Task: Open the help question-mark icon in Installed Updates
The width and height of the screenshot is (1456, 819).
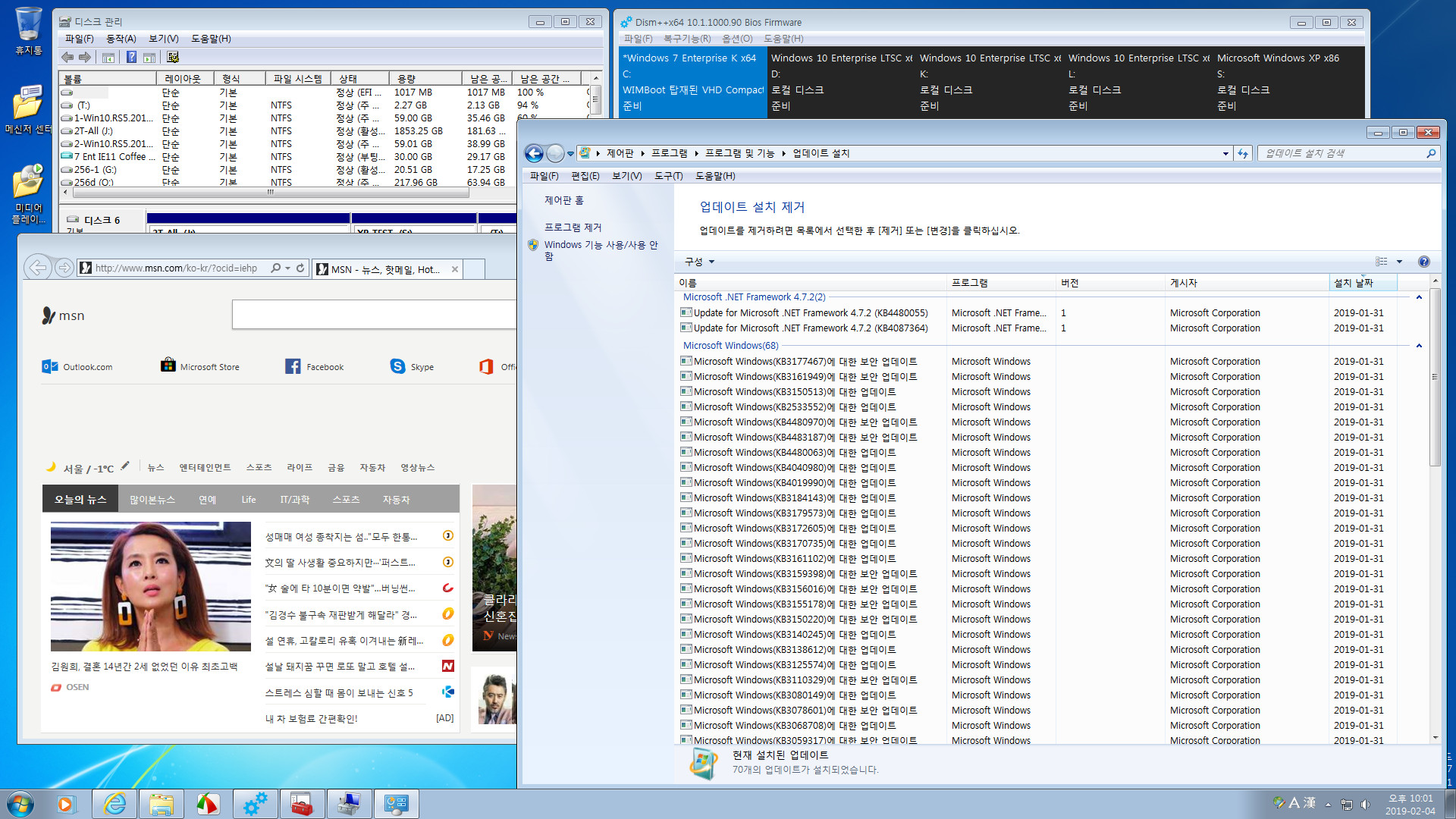Action: 1423,262
